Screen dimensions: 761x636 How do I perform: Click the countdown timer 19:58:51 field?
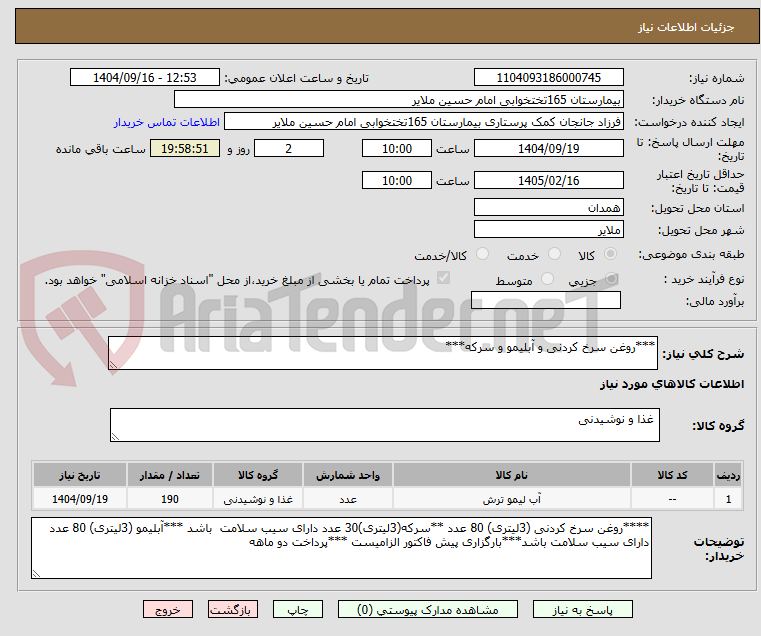[184, 148]
